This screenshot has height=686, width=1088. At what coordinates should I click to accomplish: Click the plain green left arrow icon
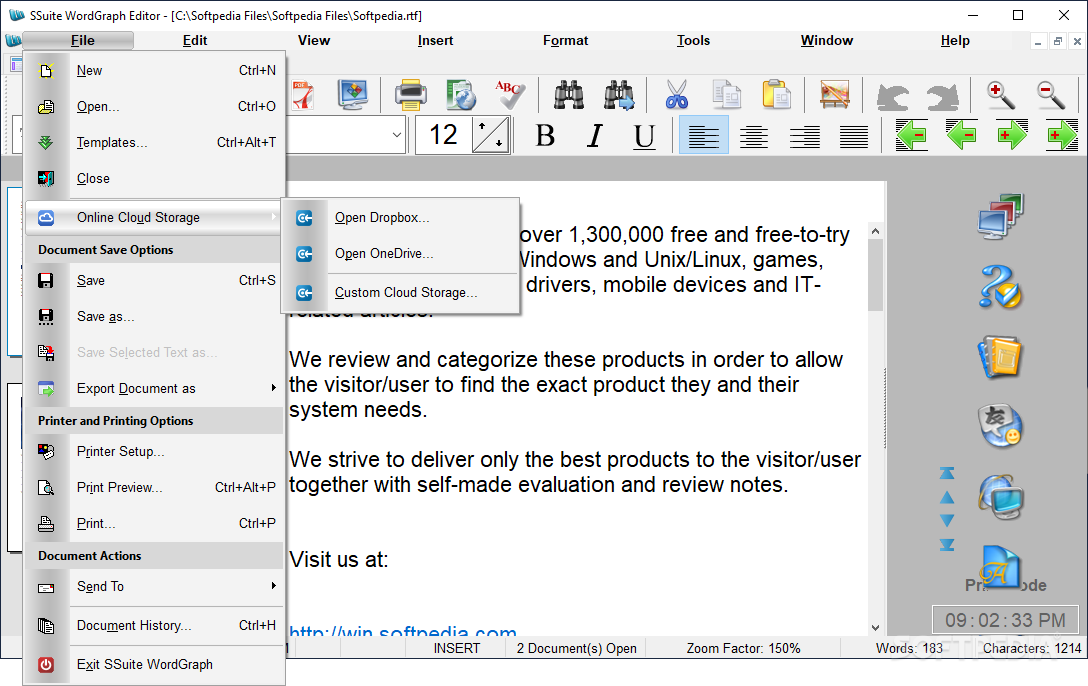pos(961,135)
